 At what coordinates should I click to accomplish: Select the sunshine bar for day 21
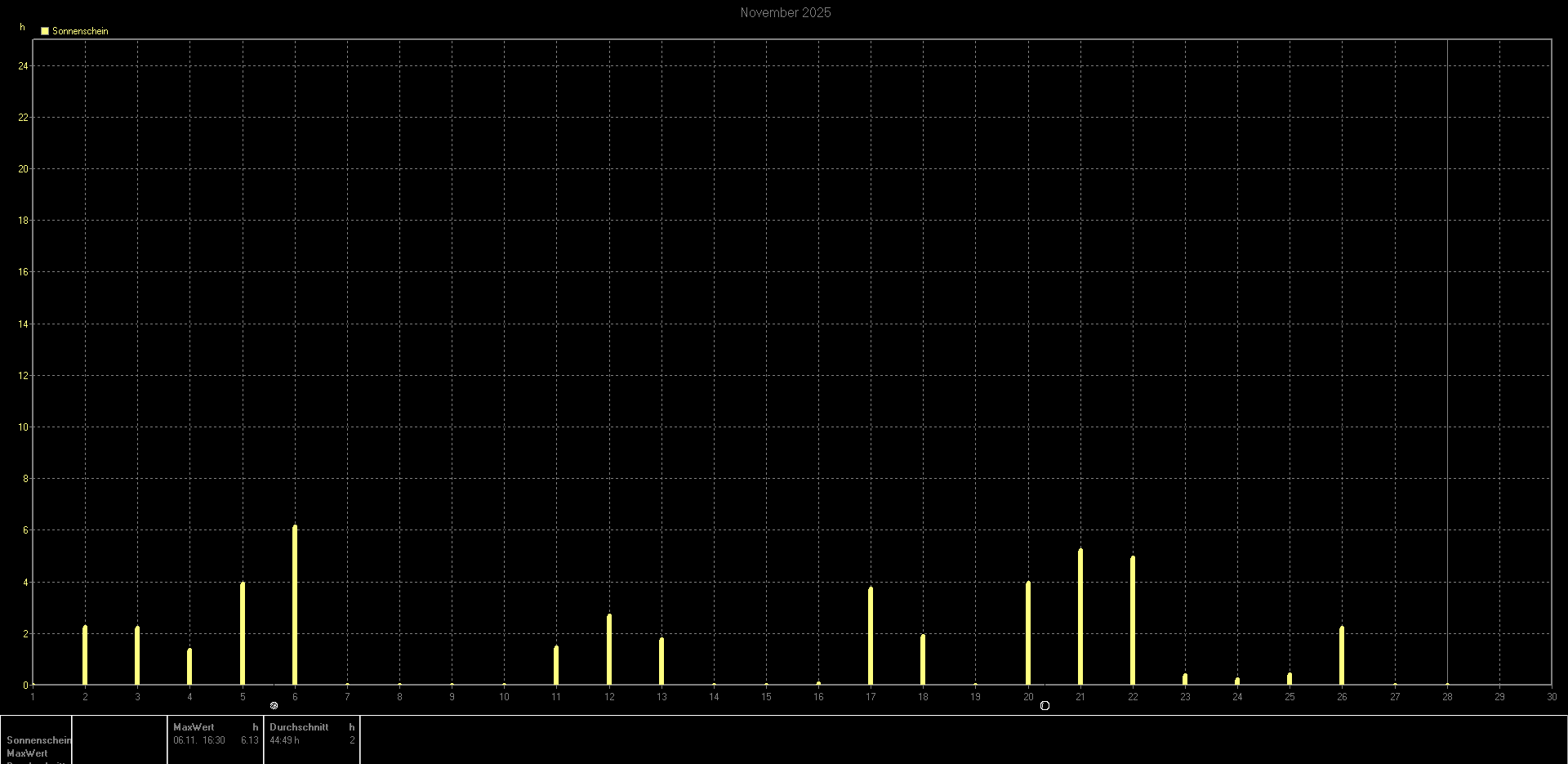click(x=1080, y=617)
